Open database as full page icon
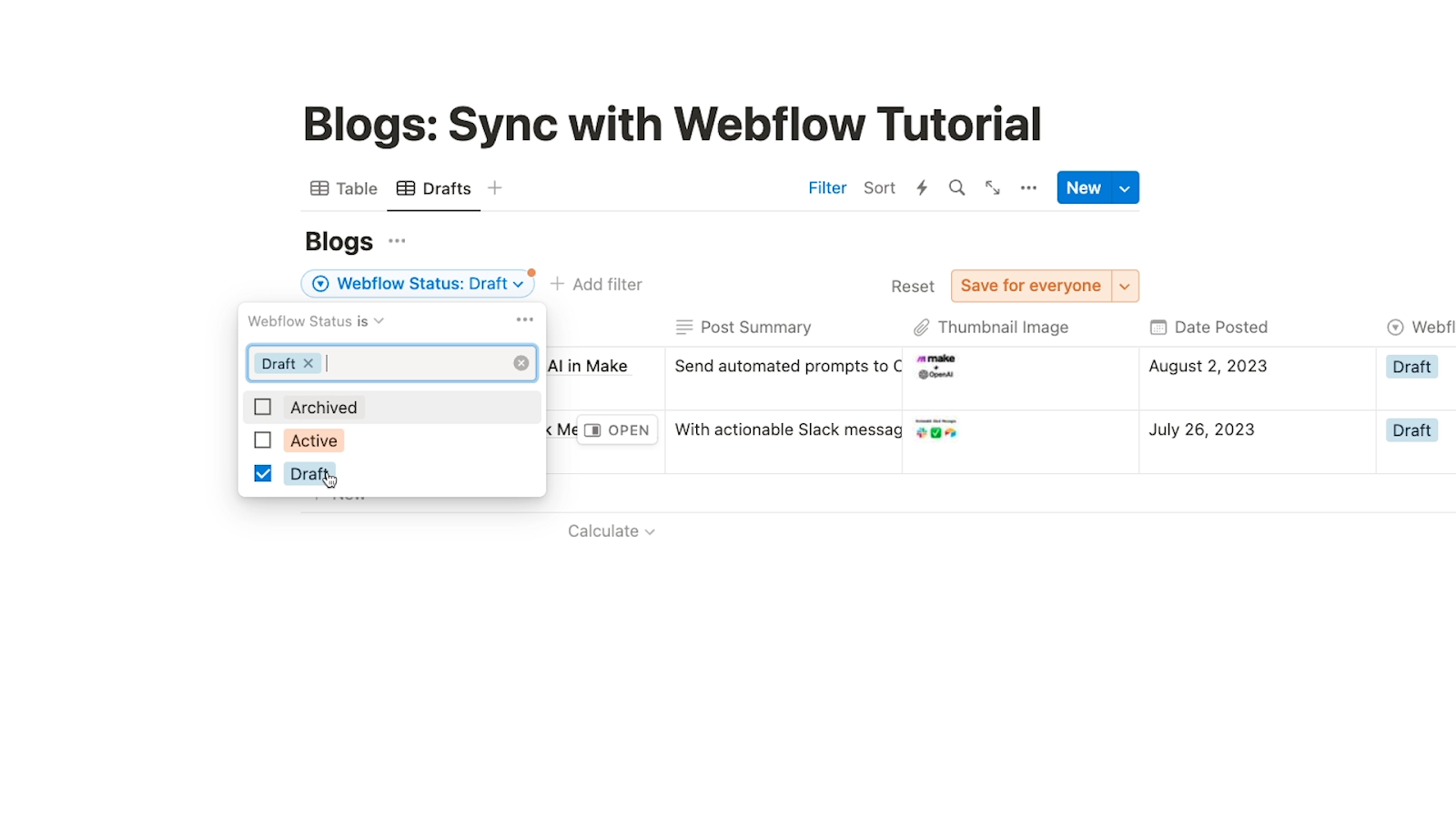The height and width of the screenshot is (819, 1456). pyautogui.click(x=993, y=187)
